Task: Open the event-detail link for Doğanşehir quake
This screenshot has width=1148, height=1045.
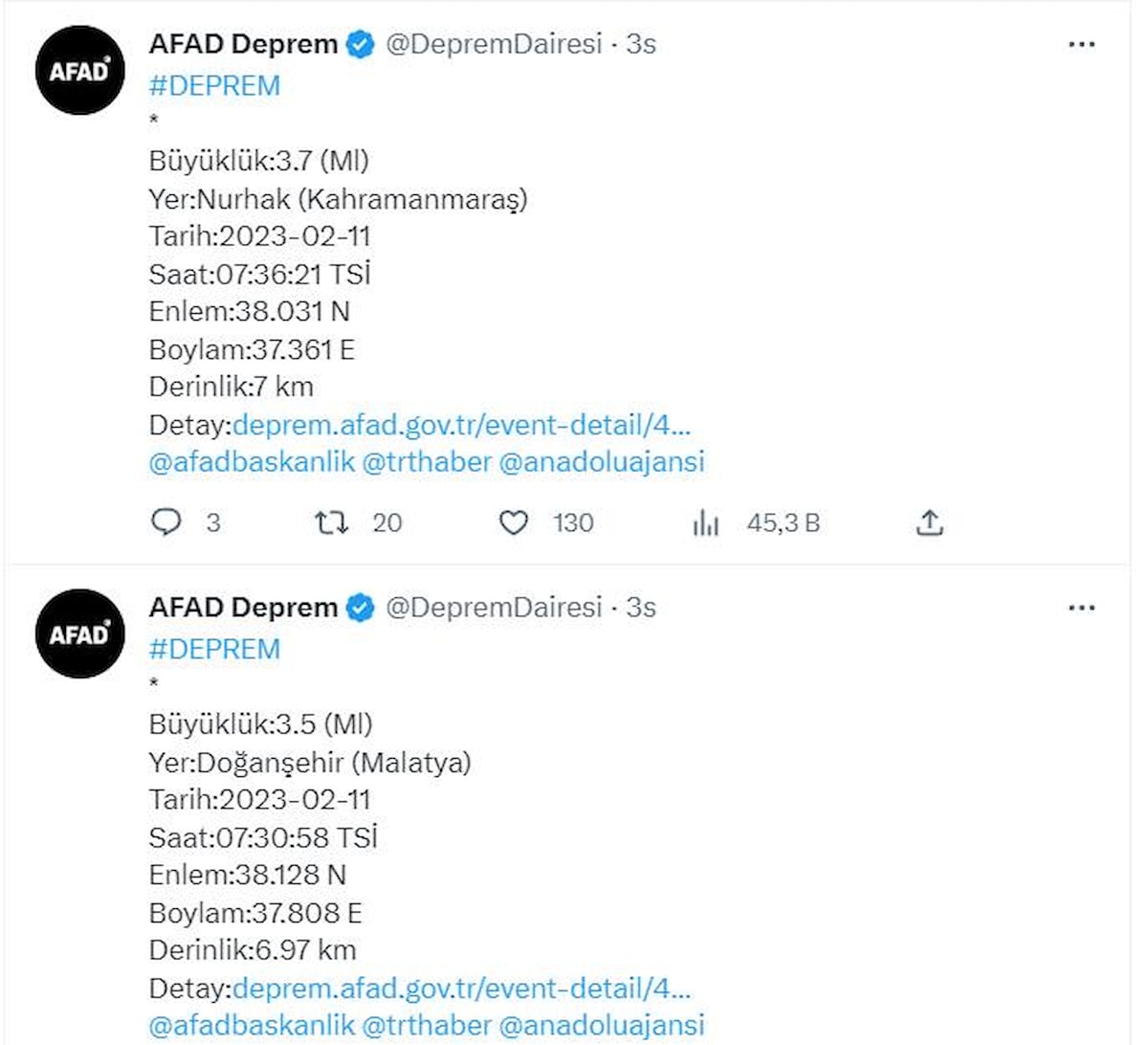Action: [461, 988]
